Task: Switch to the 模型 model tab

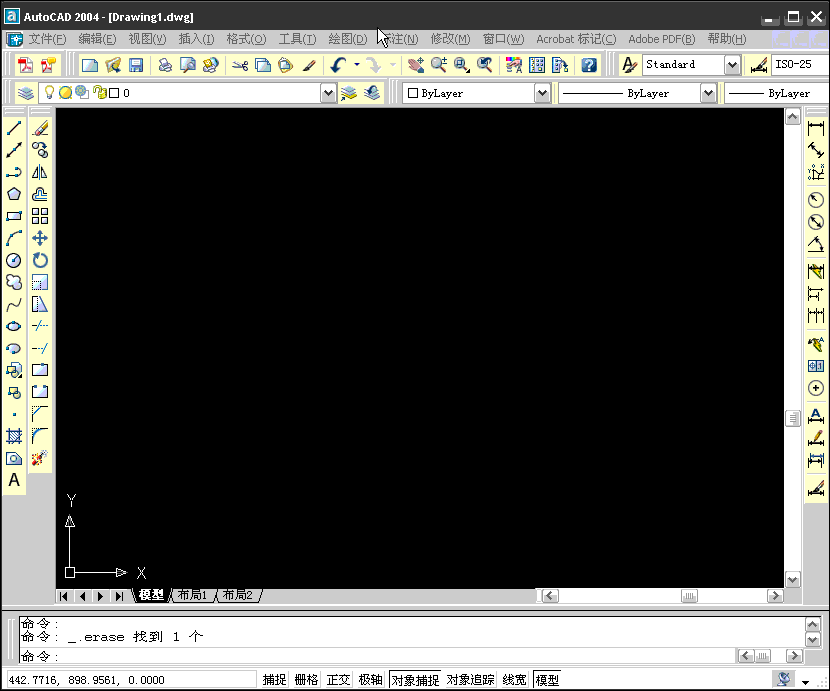Action: (x=151, y=595)
